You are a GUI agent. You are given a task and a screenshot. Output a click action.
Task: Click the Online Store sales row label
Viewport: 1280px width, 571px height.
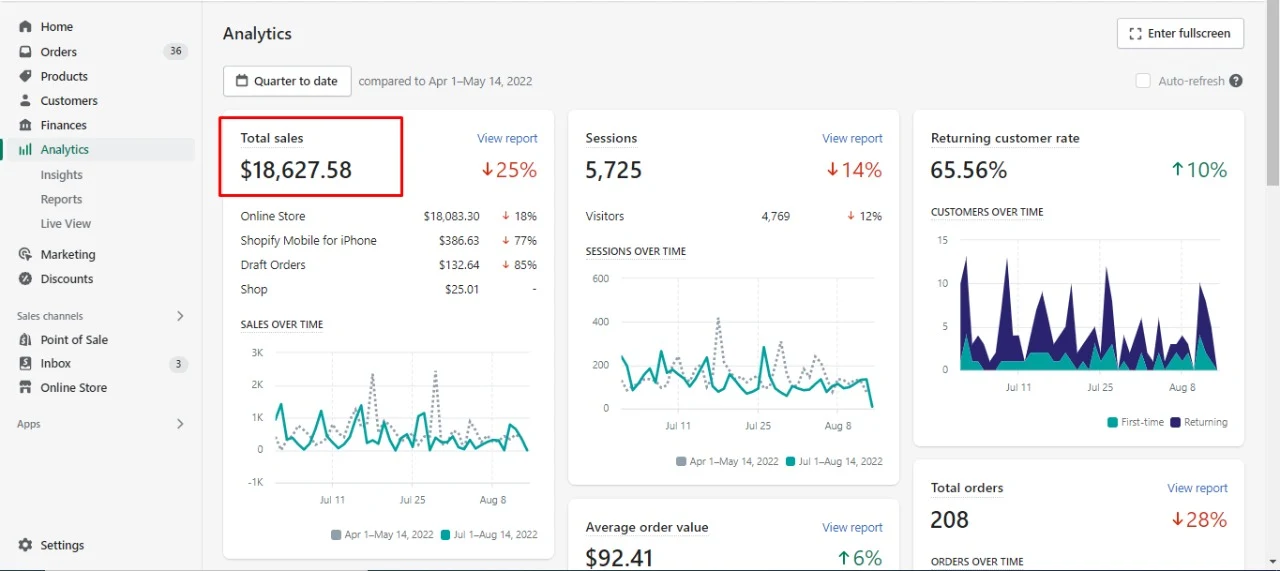(x=273, y=216)
